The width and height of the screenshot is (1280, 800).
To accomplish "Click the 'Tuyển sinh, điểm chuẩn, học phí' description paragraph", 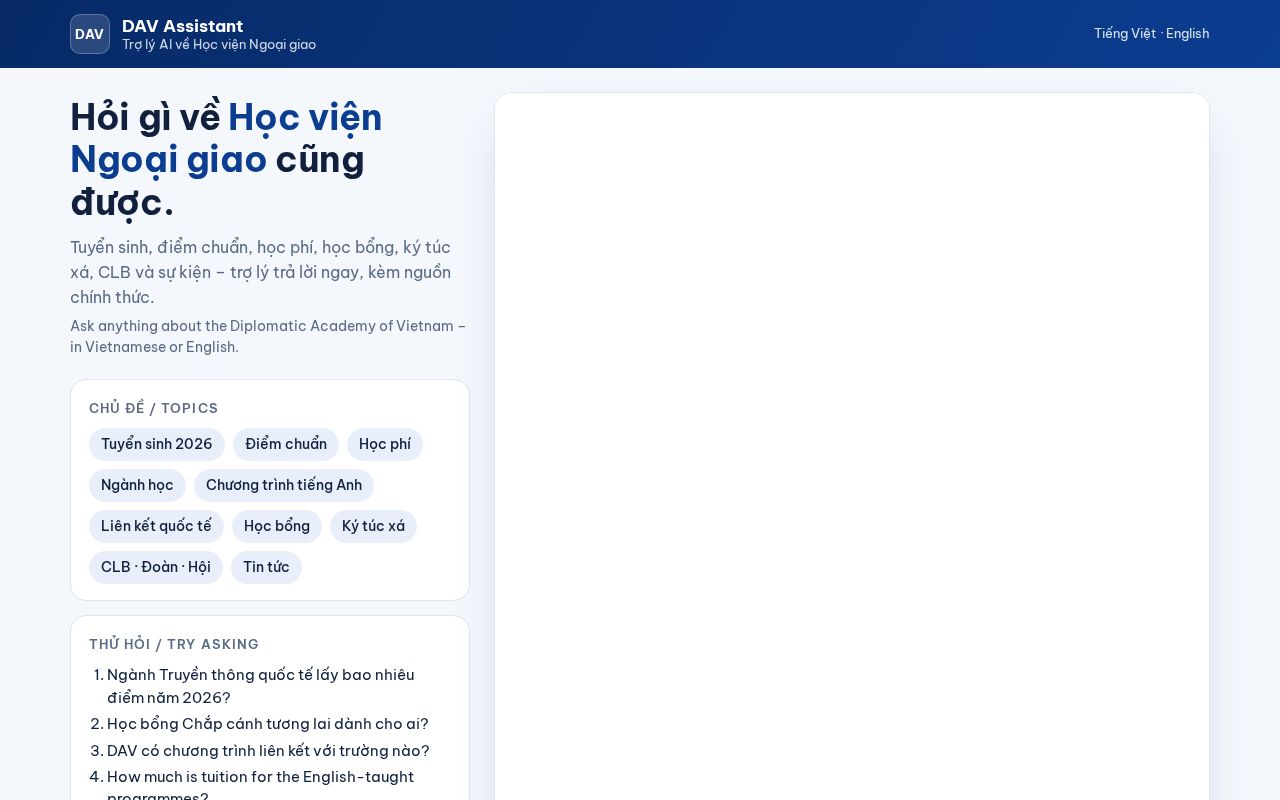I will pyautogui.click(x=261, y=272).
